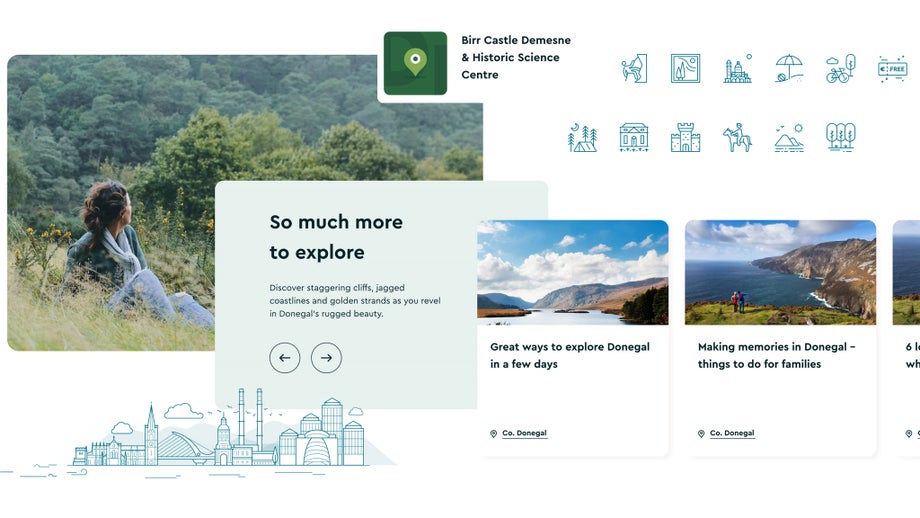
Task: Click the Glenveagh lake and mountains thumbnail
Action: [x=573, y=272]
